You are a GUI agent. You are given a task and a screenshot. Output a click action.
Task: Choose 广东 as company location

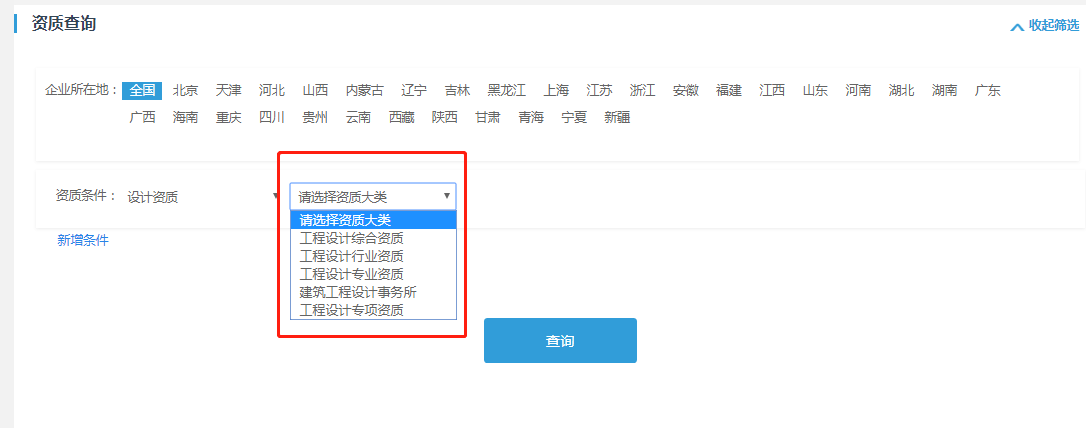(x=987, y=90)
